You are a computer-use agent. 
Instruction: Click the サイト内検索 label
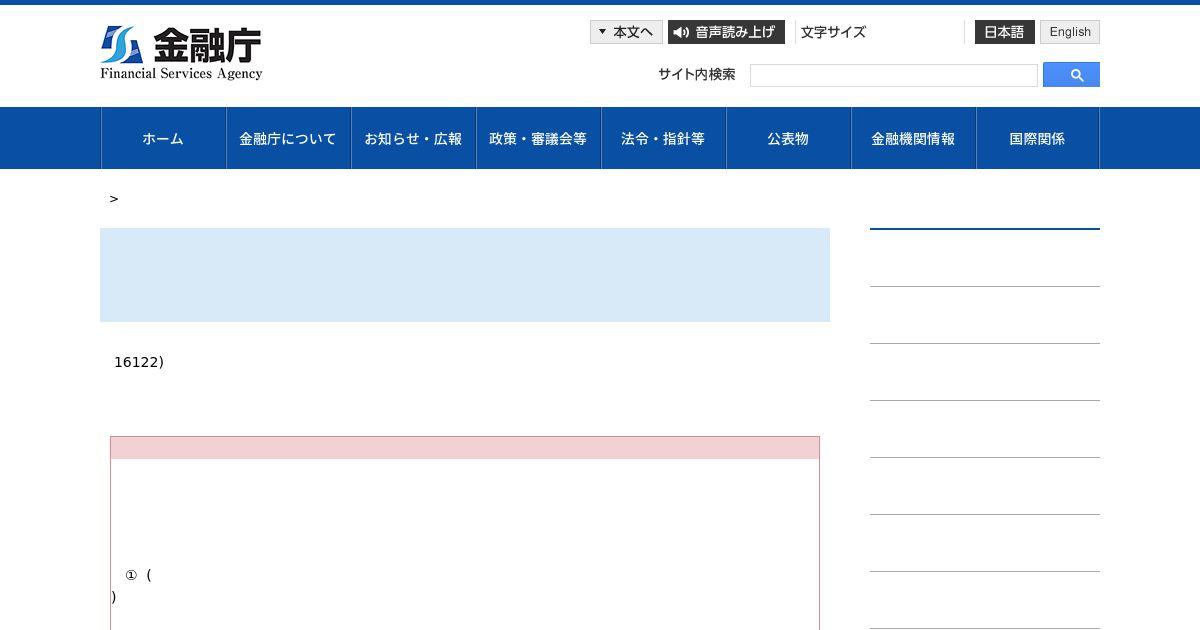(697, 74)
